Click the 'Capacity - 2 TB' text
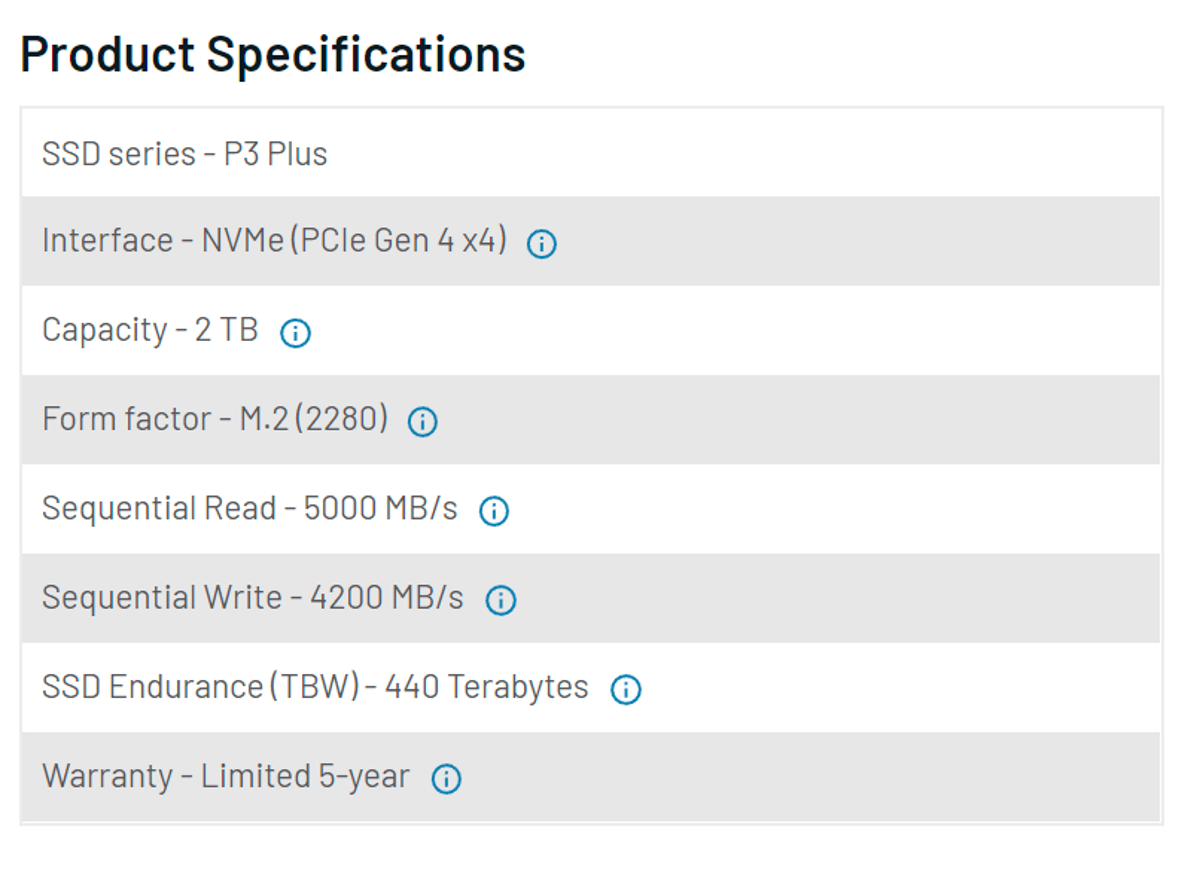This screenshot has width=1200, height=875. coord(150,330)
